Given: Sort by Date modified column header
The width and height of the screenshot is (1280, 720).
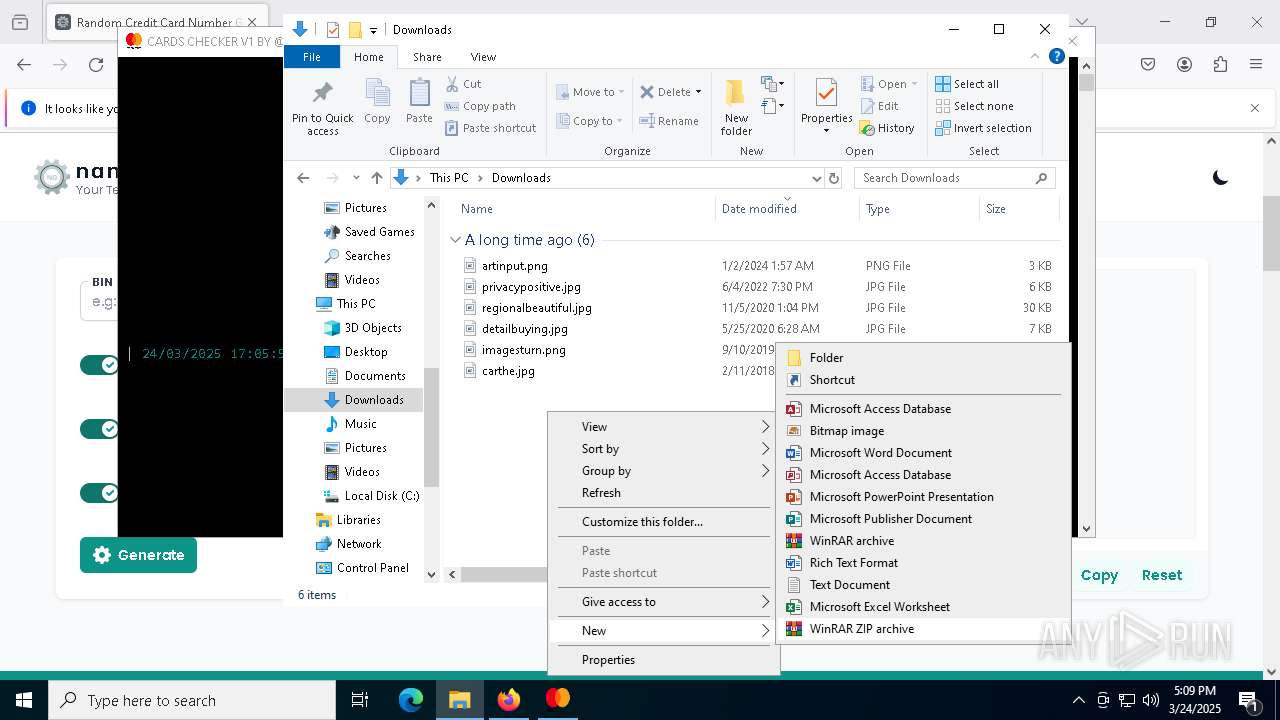Looking at the screenshot, I should (x=787, y=209).
